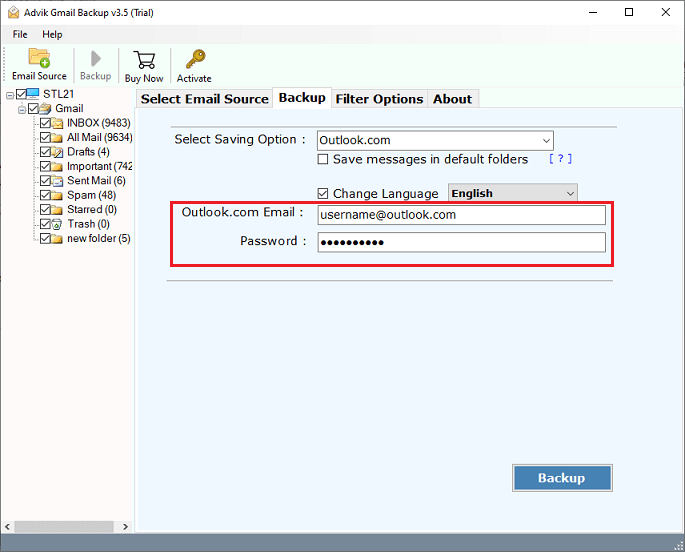Click the Important folder icon

[57, 166]
